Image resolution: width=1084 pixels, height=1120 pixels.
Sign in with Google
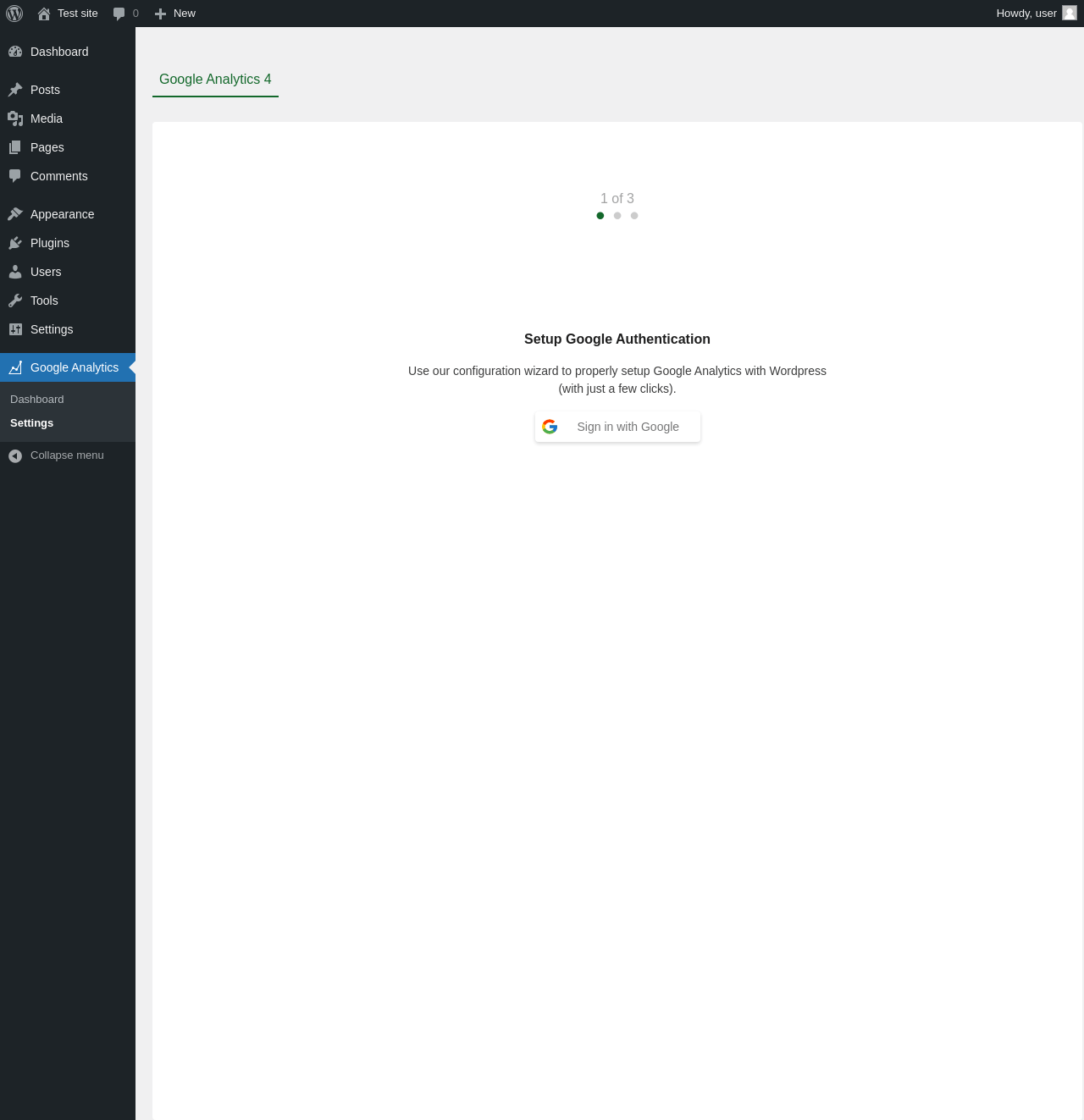click(x=617, y=427)
